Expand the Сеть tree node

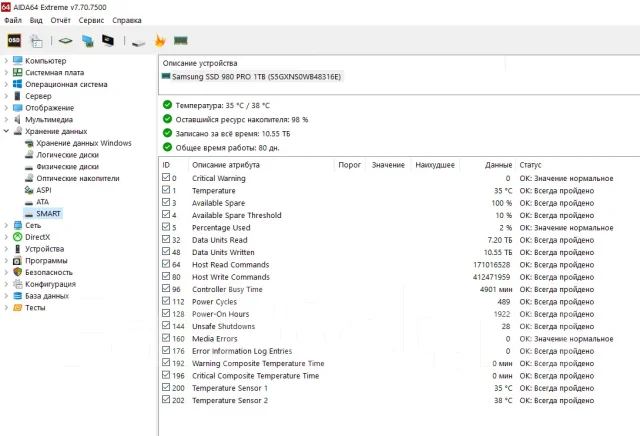tap(6, 225)
